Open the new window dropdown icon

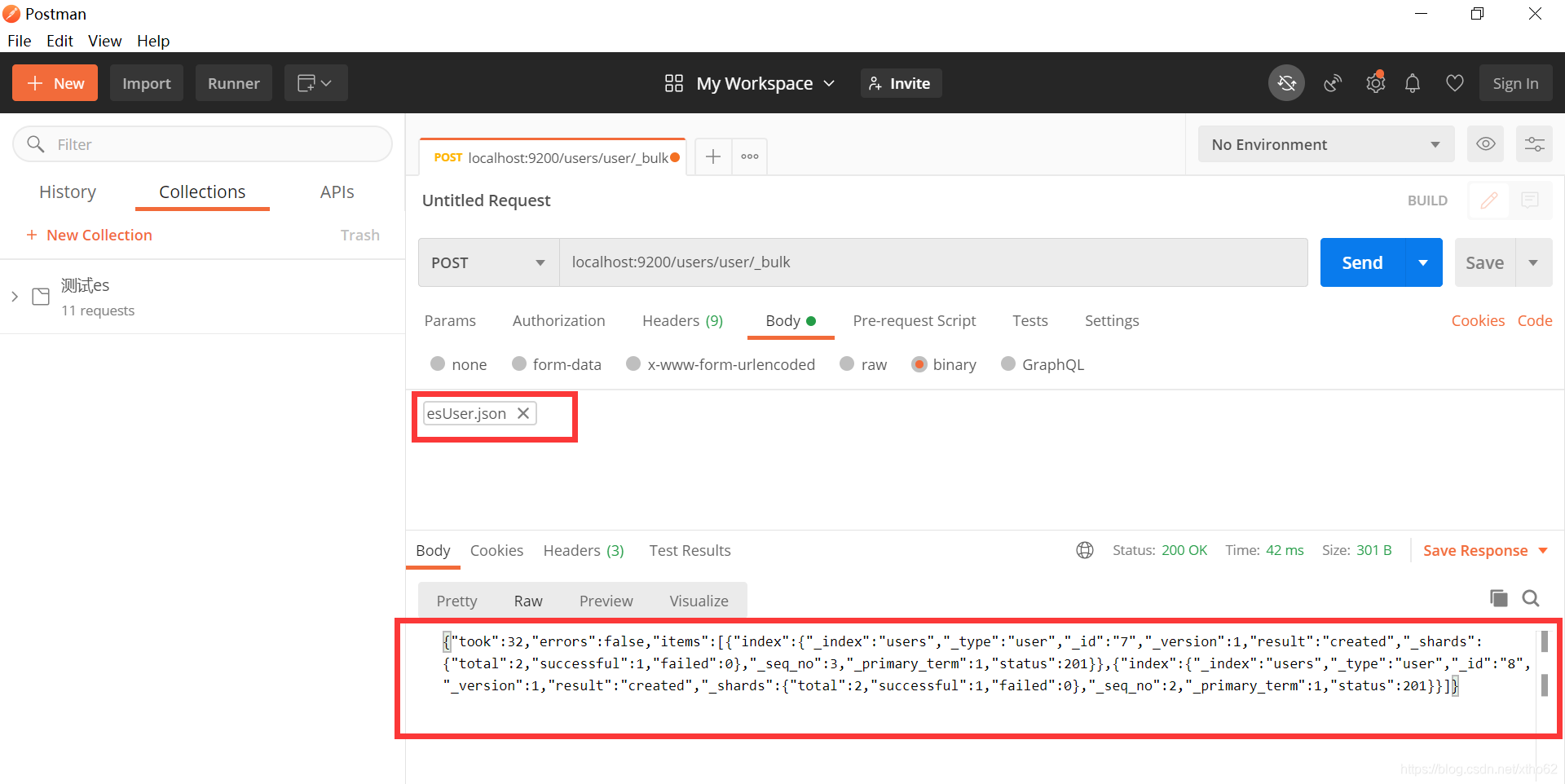tap(315, 83)
